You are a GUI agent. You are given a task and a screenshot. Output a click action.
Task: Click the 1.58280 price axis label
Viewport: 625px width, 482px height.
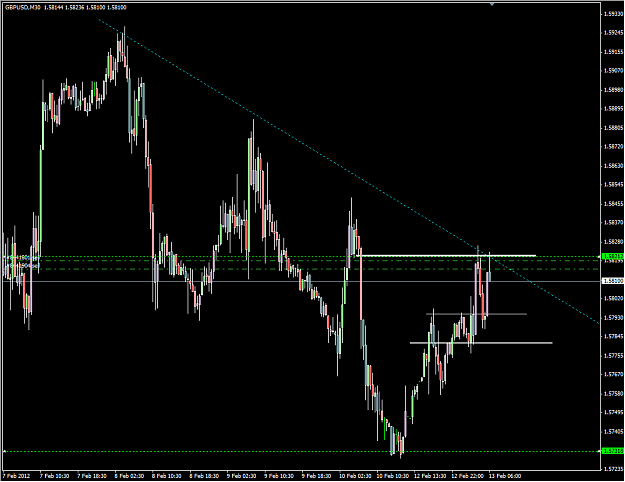tap(613, 242)
